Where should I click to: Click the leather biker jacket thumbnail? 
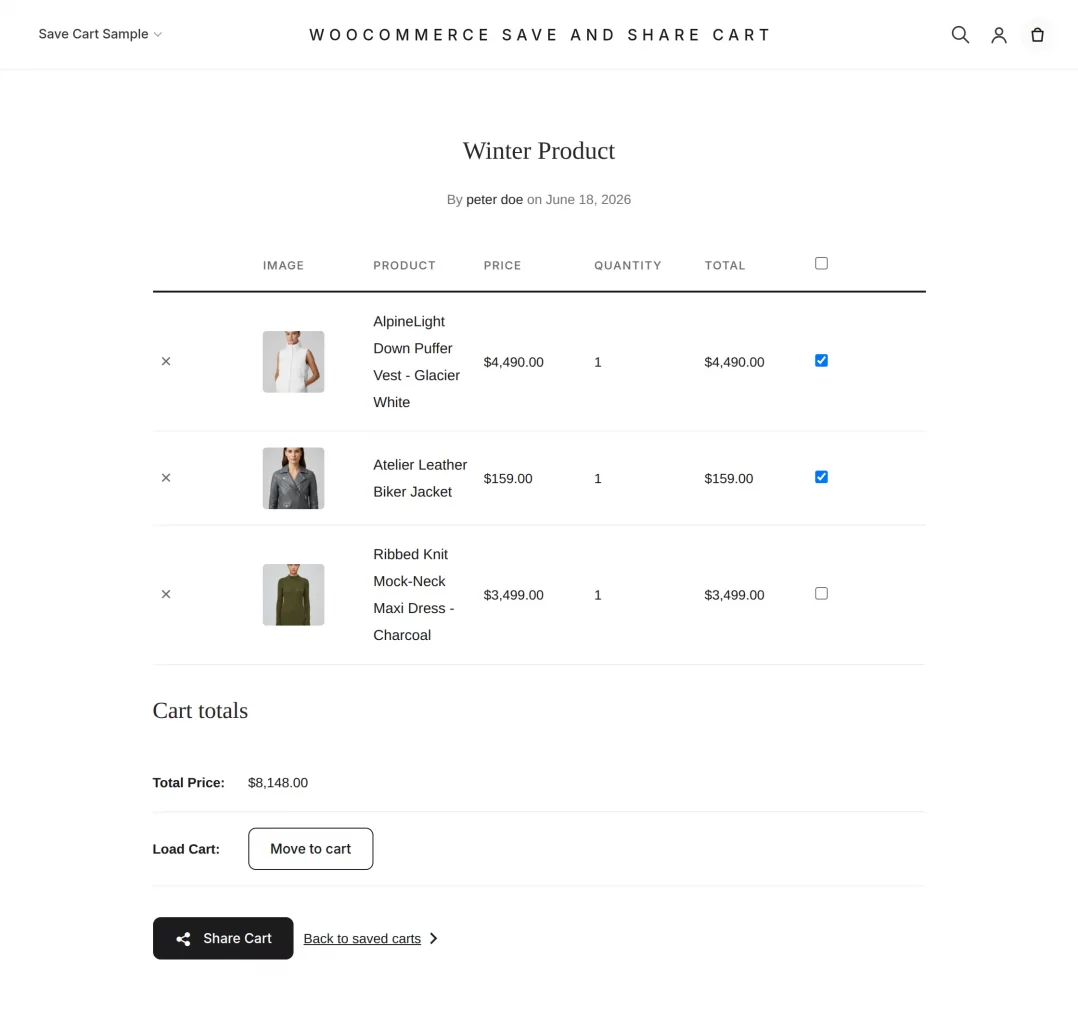point(294,479)
